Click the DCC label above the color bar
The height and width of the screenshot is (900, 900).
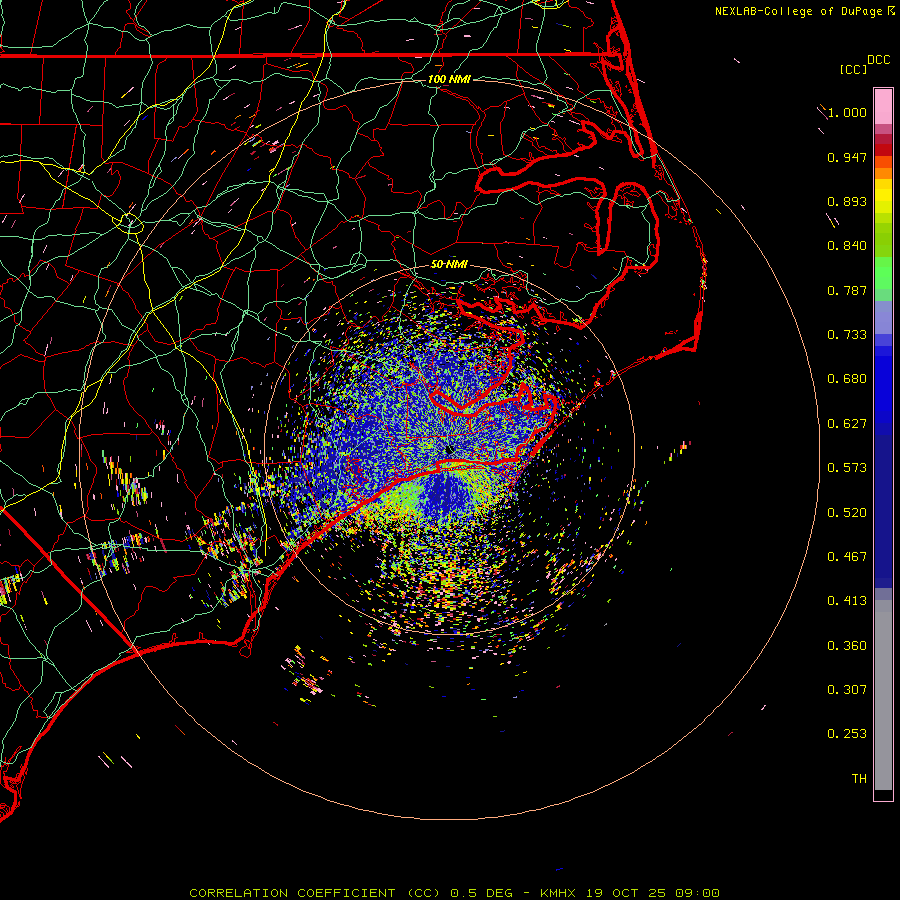[878, 60]
